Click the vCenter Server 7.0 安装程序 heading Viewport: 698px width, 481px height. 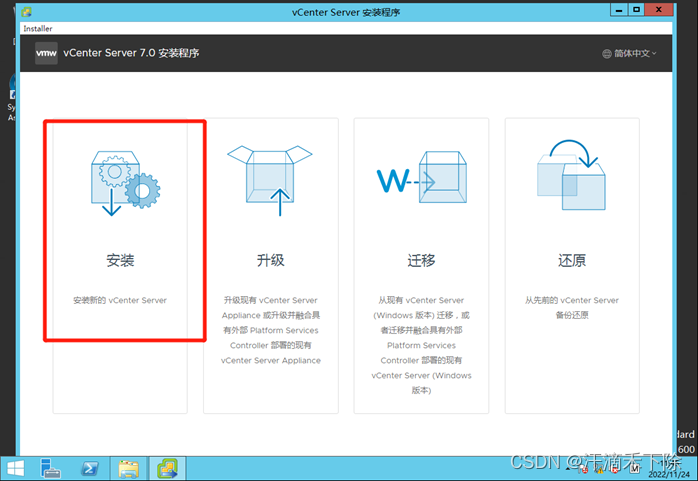coord(131,53)
